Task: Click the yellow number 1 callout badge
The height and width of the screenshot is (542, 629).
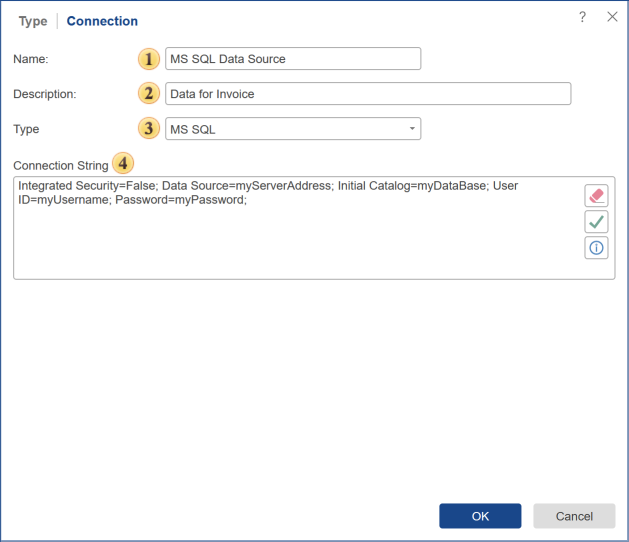Action: (x=149, y=59)
